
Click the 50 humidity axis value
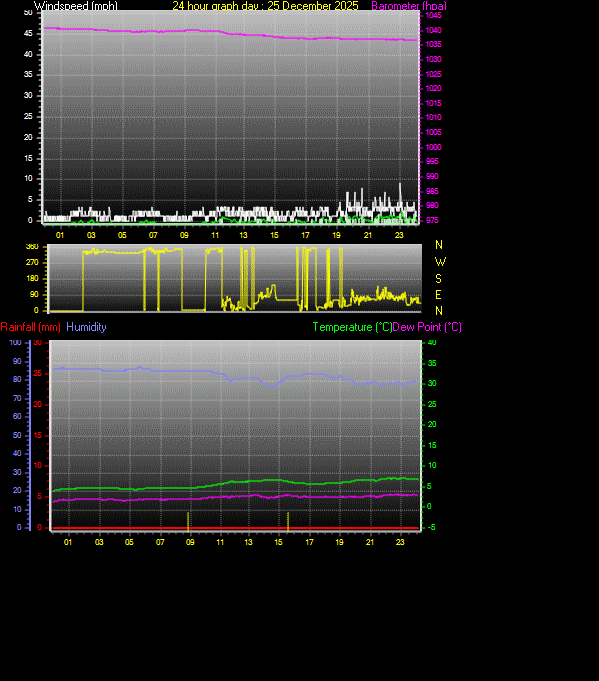(17, 435)
